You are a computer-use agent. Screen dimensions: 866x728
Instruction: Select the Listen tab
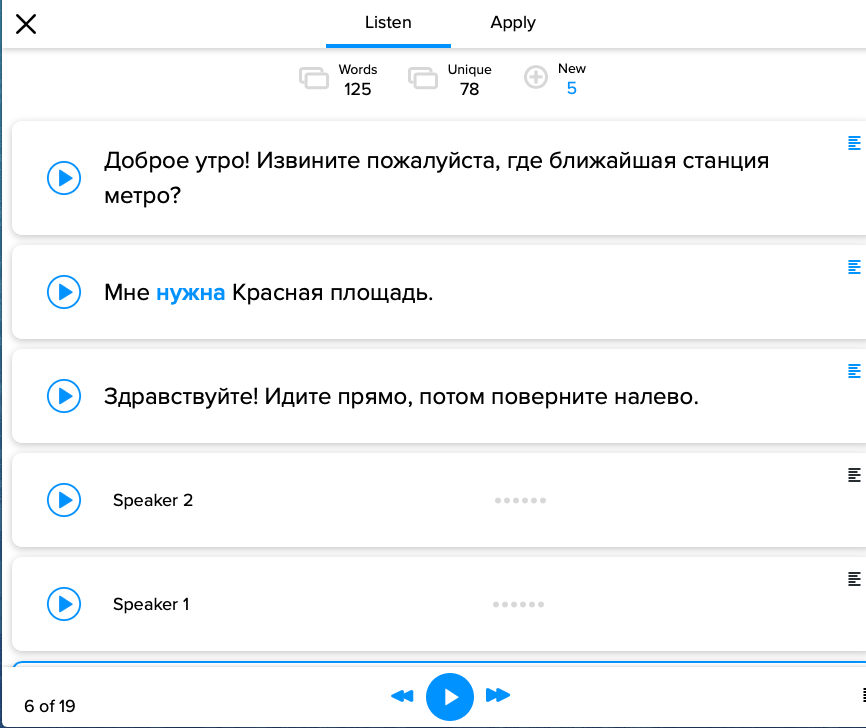click(x=388, y=23)
